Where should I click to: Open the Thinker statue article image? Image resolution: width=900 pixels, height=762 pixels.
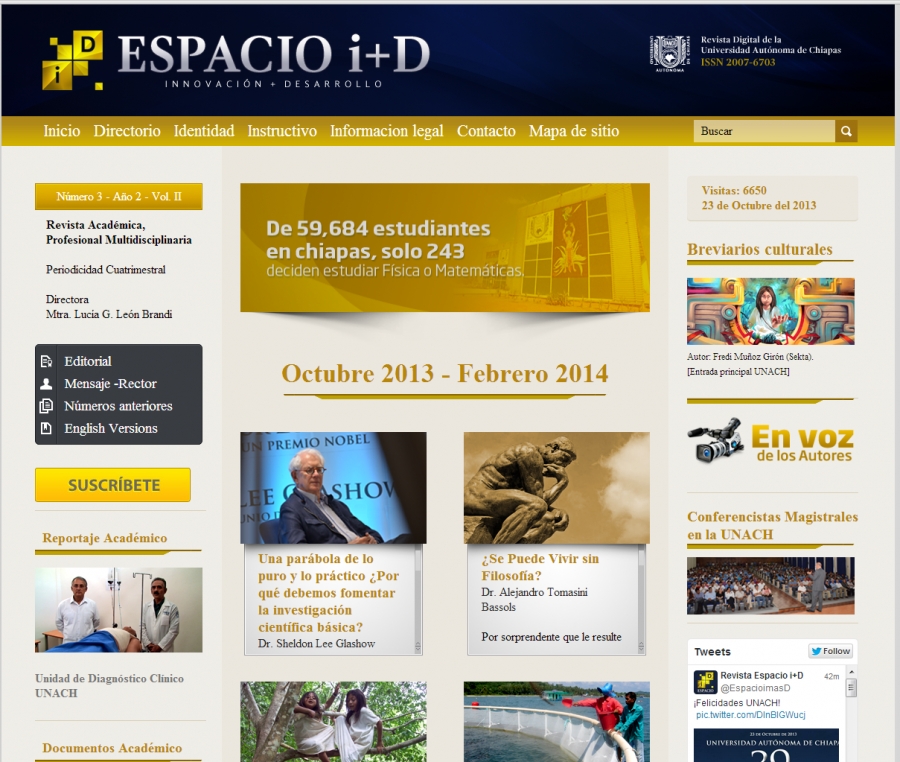[557, 488]
